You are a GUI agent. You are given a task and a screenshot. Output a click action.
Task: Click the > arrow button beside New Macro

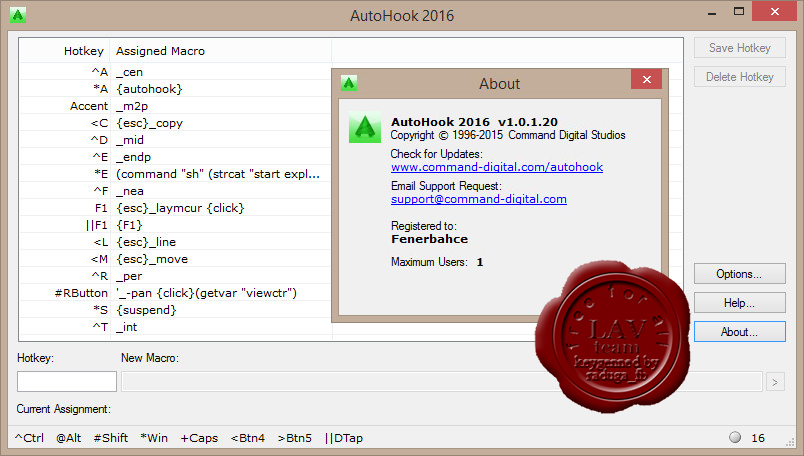[x=775, y=382]
